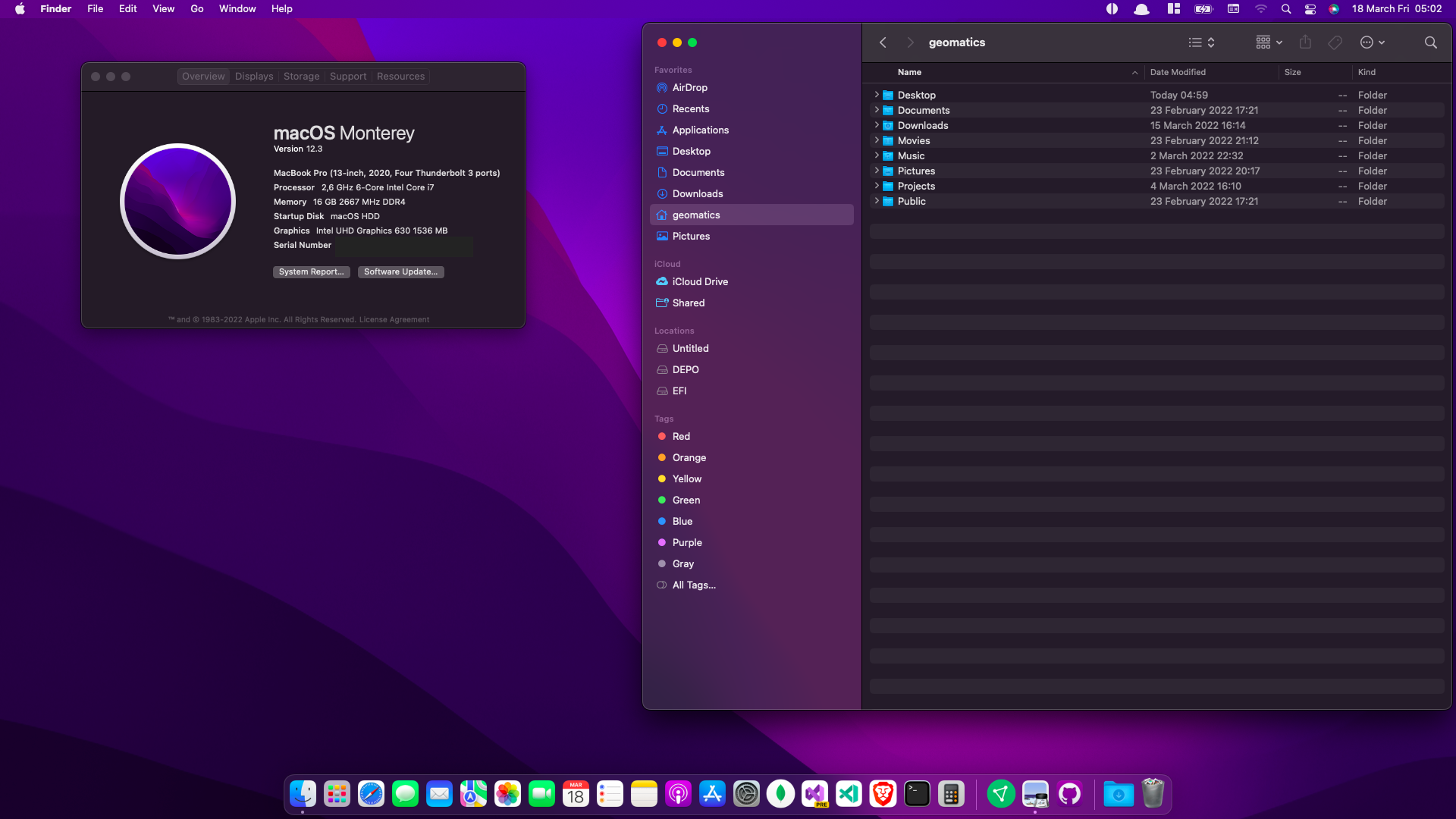The height and width of the screenshot is (819, 1456).
Task: Open iCloud Drive in sidebar
Action: pyautogui.click(x=699, y=282)
